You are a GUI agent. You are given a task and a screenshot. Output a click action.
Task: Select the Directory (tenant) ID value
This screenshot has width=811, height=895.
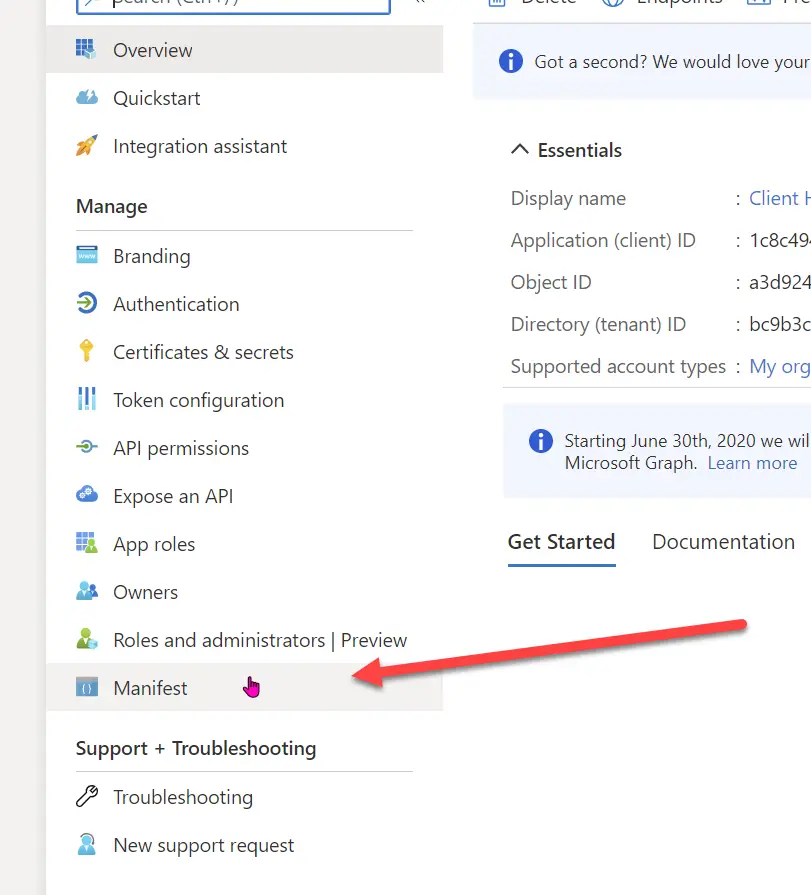click(x=780, y=324)
